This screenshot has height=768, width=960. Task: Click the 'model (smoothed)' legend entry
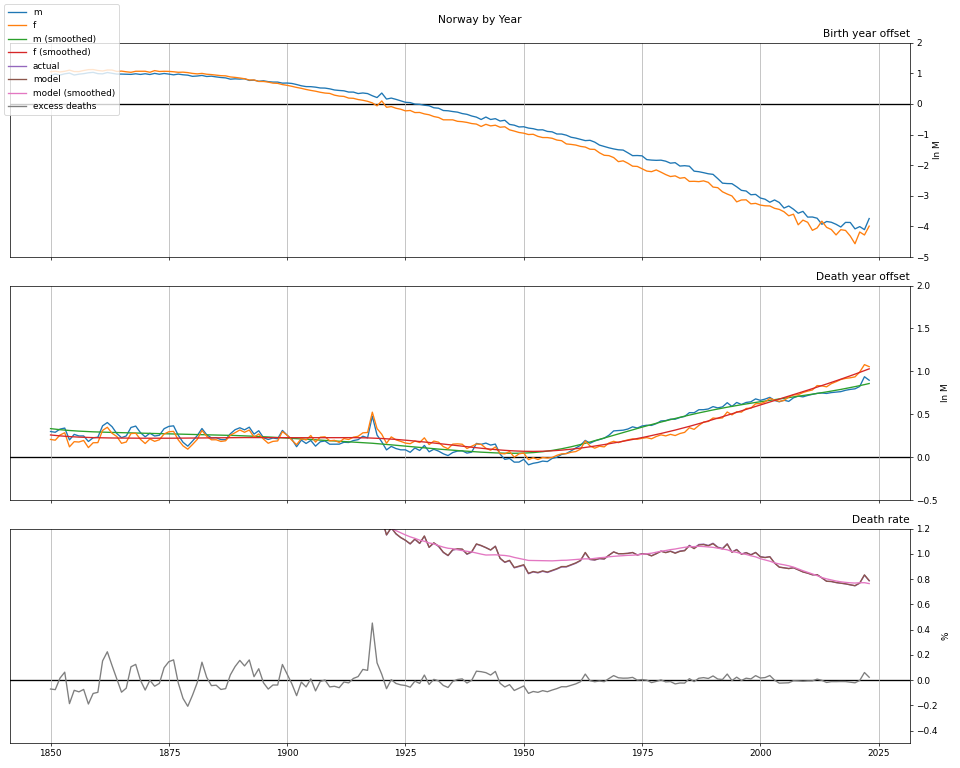click(x=73, y=93)
